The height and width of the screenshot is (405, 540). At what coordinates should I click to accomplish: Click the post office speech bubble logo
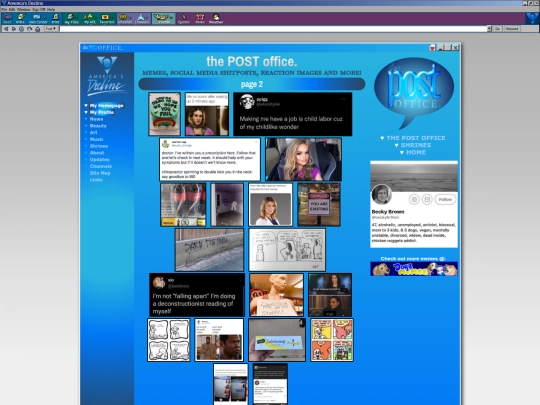[414, 92]
